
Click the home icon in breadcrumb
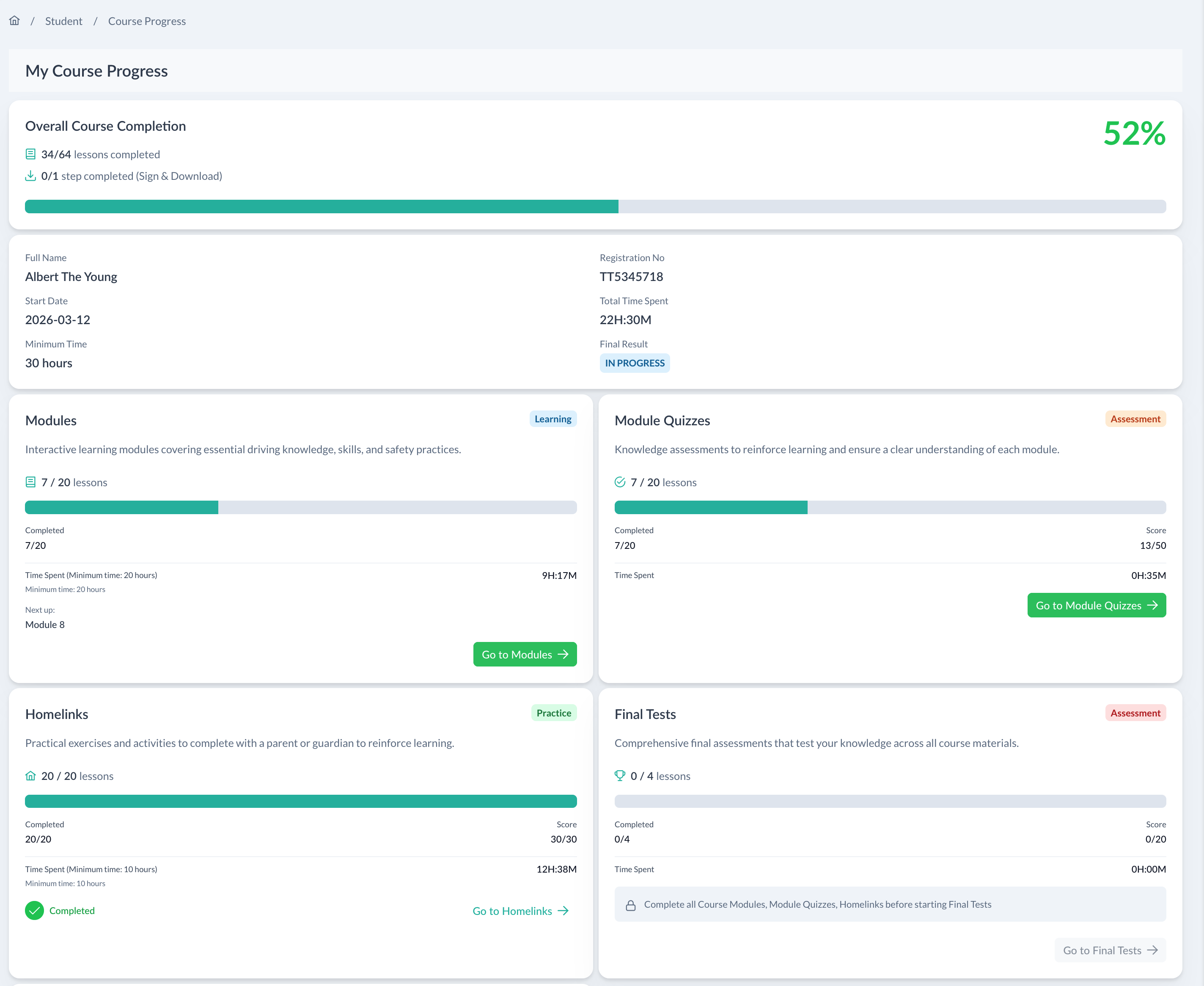14,20
